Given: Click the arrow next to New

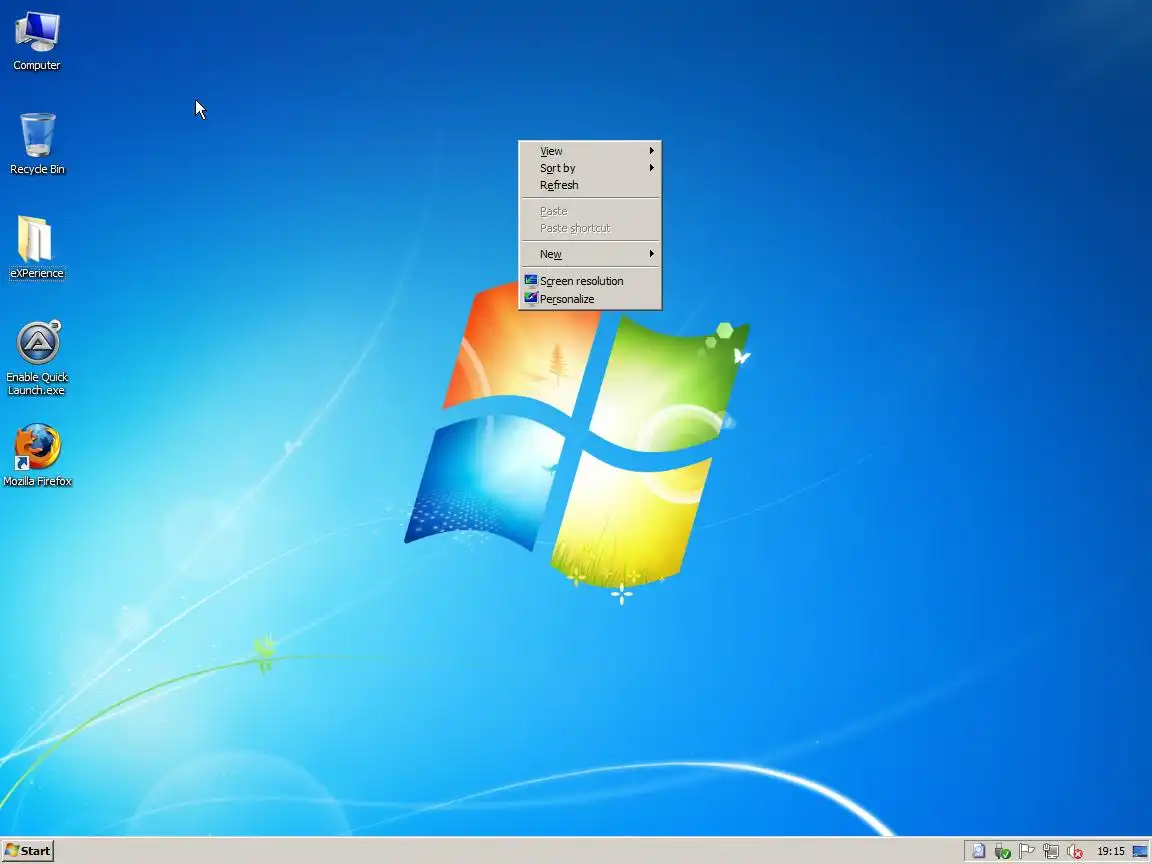Looking at the screenshot, I should pyautogui.click(x=651, y=254).
